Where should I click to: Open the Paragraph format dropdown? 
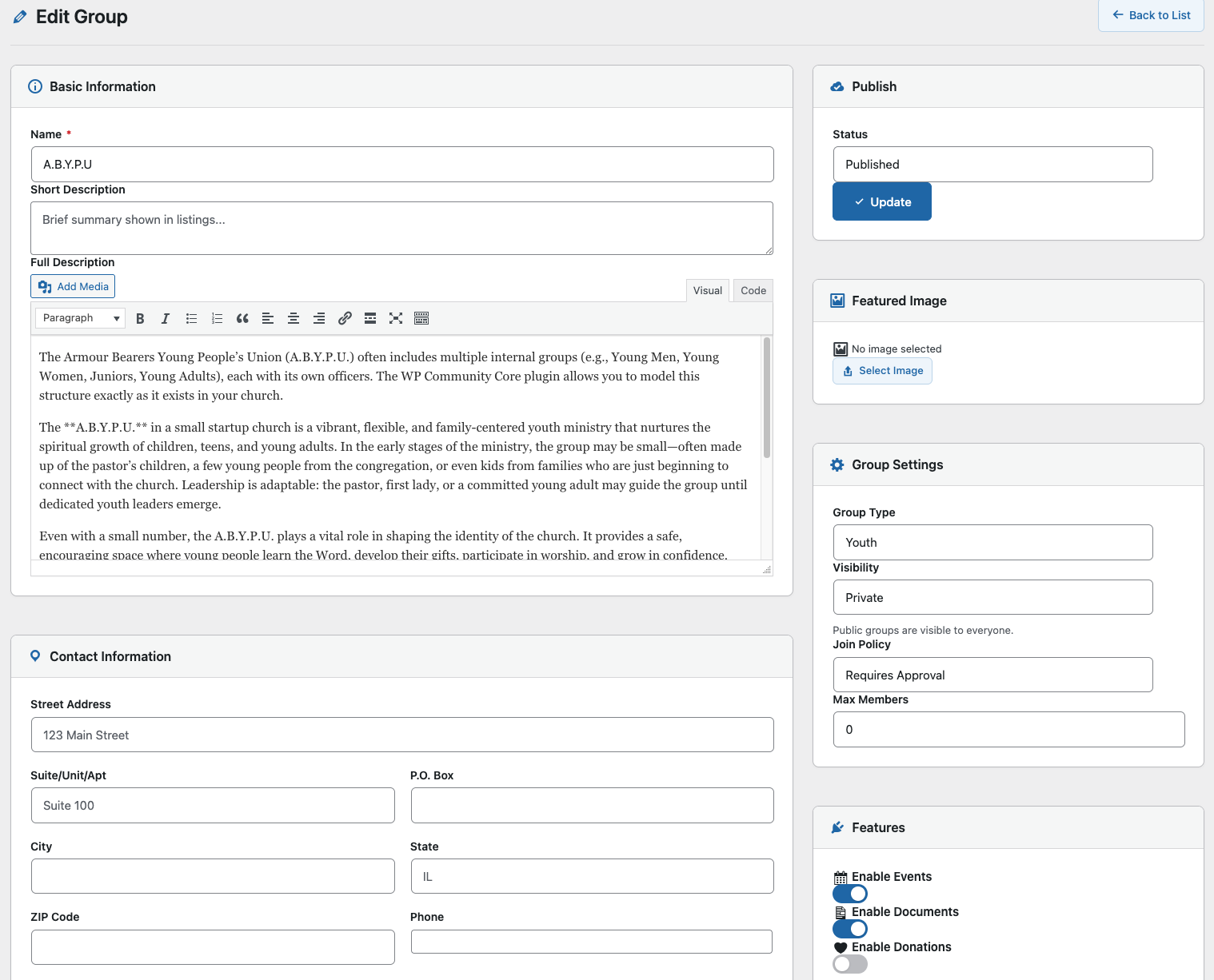tap(80, 318)
